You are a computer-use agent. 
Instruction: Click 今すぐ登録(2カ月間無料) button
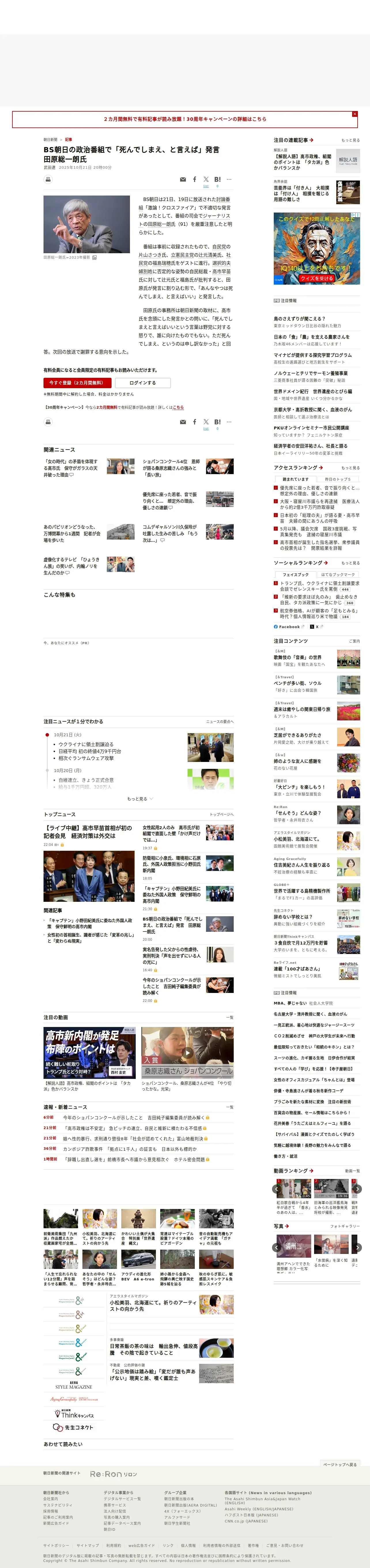click(77, 383)
